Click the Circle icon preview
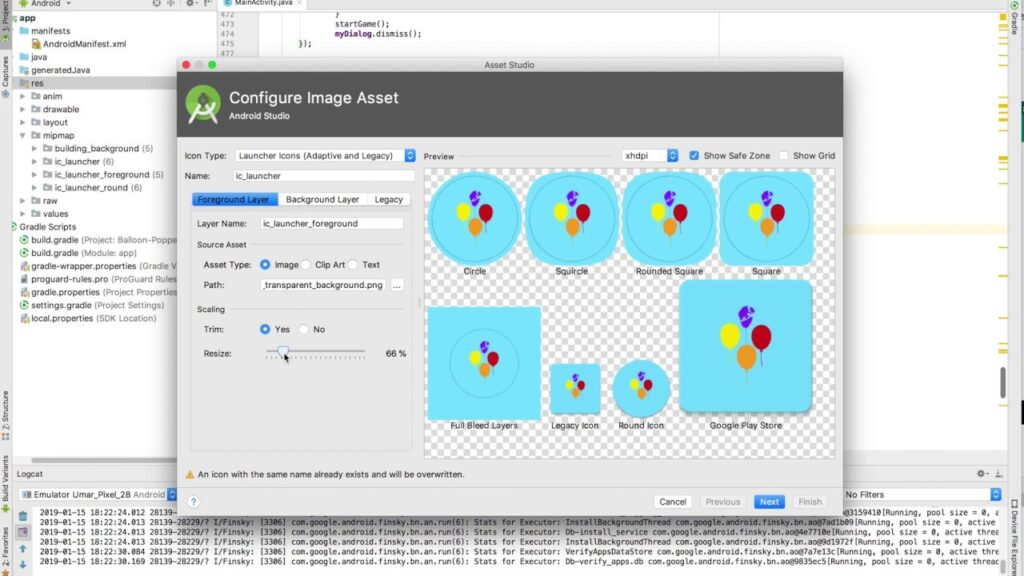This screenshot has height=576, width=1024. pyautogui.click(x=474, y=218)
